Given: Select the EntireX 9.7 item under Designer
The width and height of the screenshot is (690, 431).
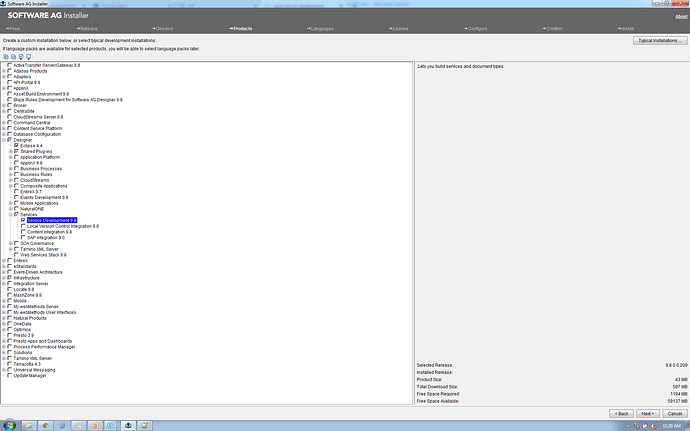Looking at the screenshot, I should coord(31,192).
